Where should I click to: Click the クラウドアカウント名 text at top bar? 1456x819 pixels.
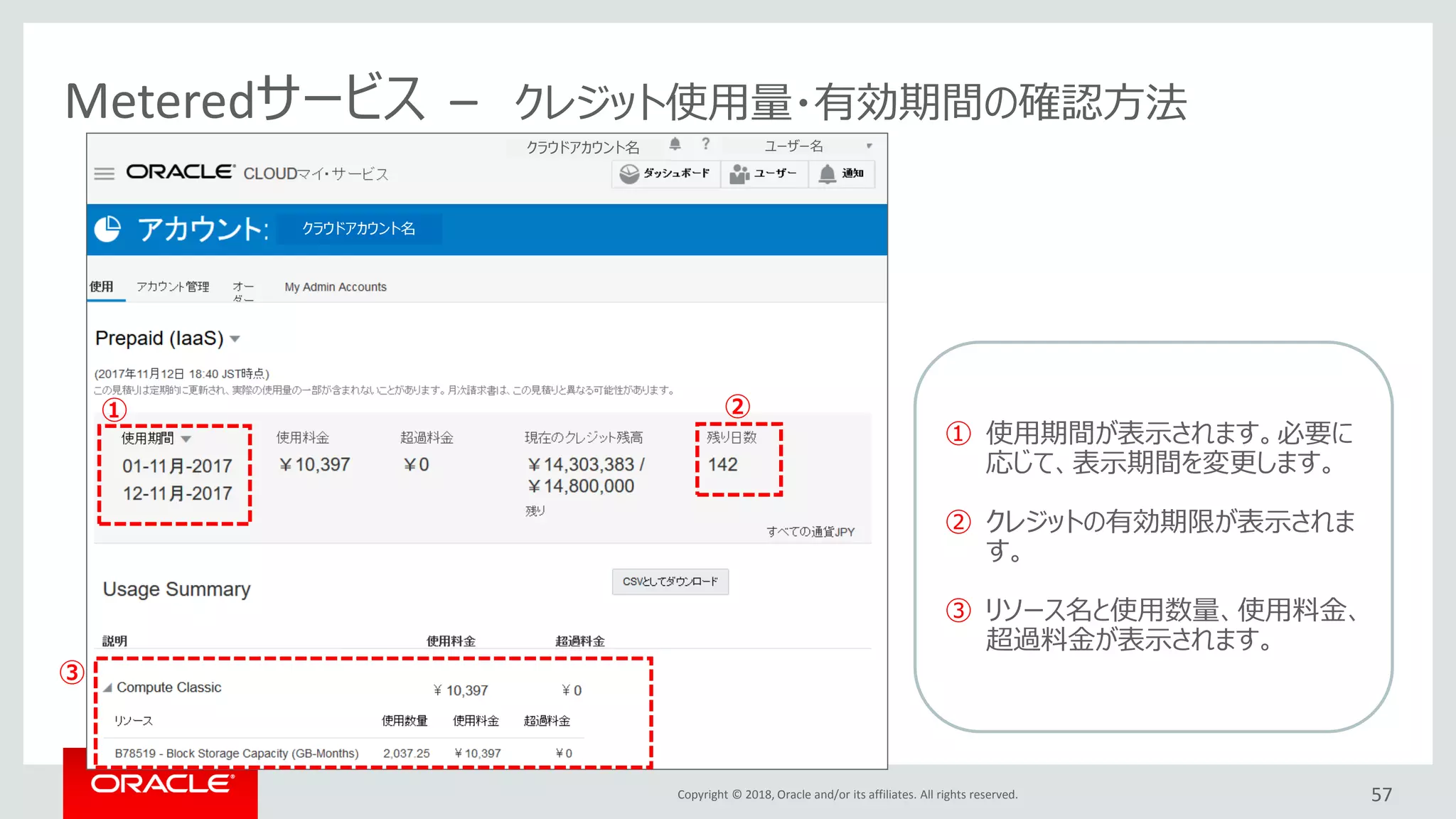click(x=583, y=147)
